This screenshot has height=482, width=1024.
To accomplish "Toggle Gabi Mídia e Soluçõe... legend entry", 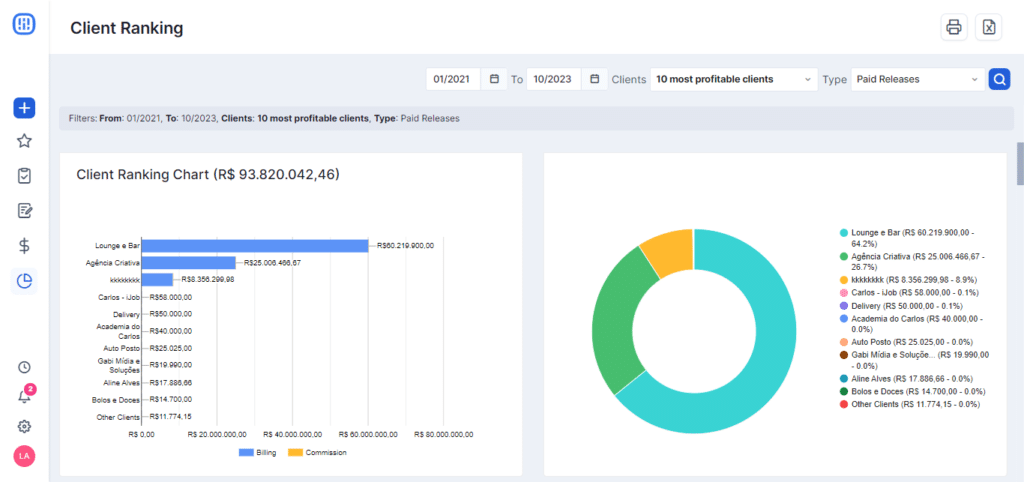I will 915,360.
